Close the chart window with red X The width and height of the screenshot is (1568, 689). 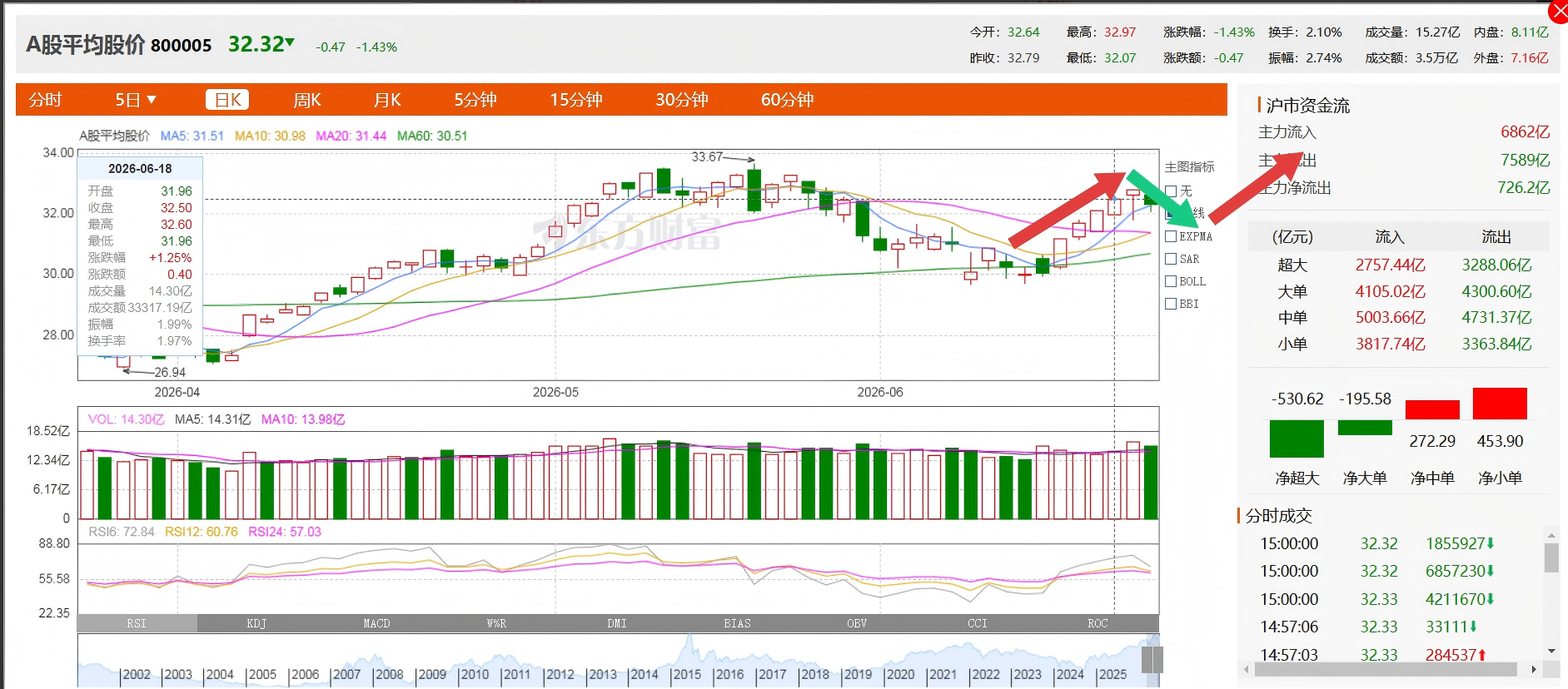[1558, 11]
